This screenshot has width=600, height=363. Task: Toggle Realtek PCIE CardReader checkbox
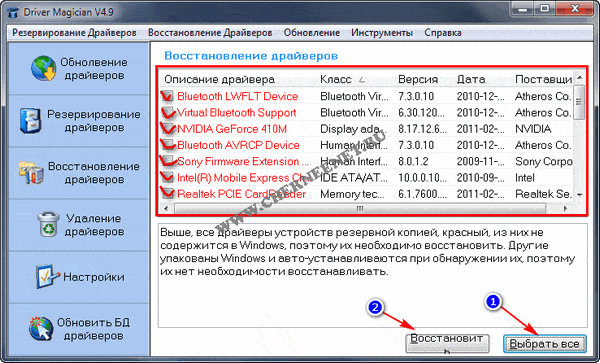[167, 194]
